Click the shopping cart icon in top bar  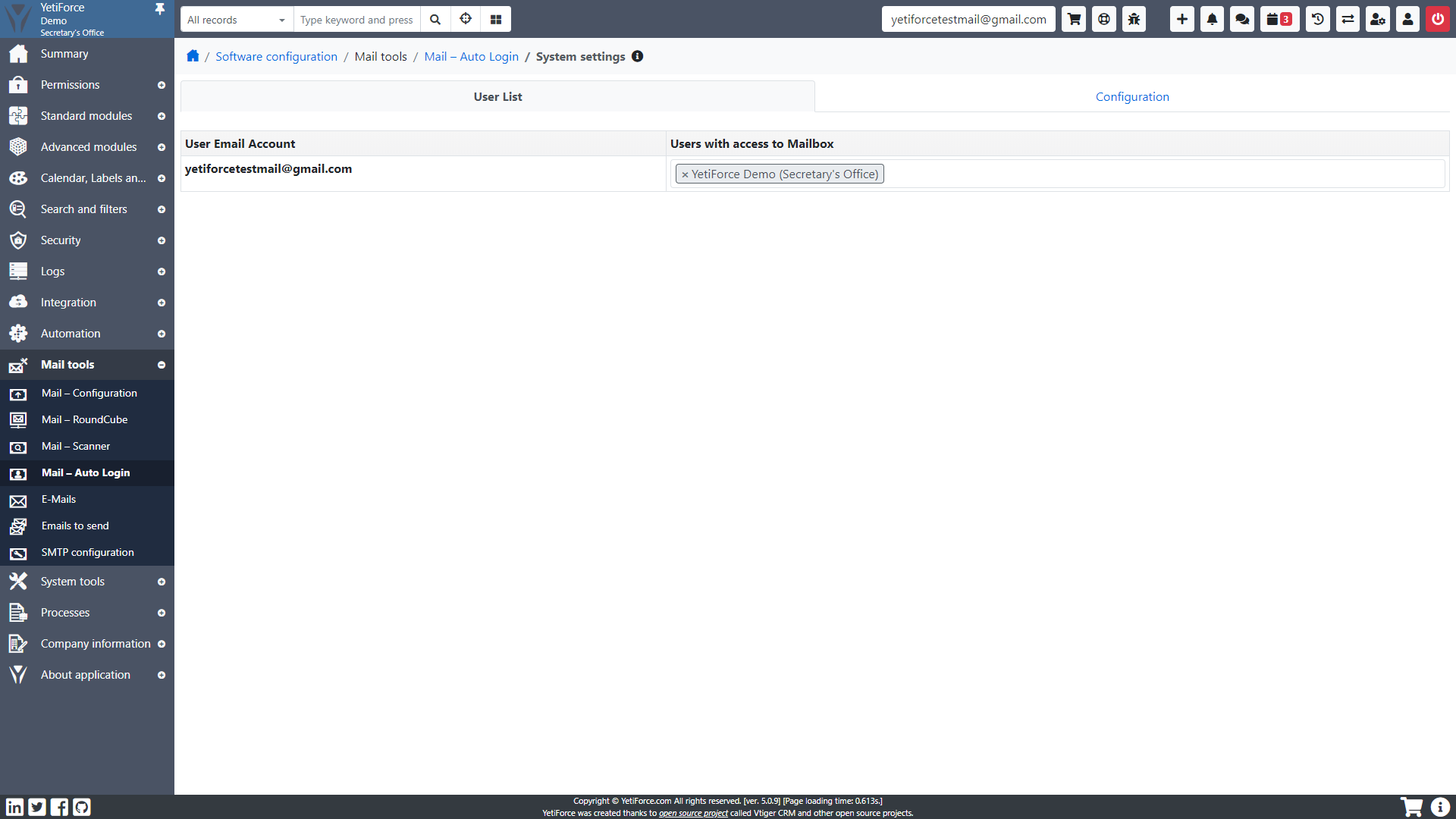(1074, 20)
